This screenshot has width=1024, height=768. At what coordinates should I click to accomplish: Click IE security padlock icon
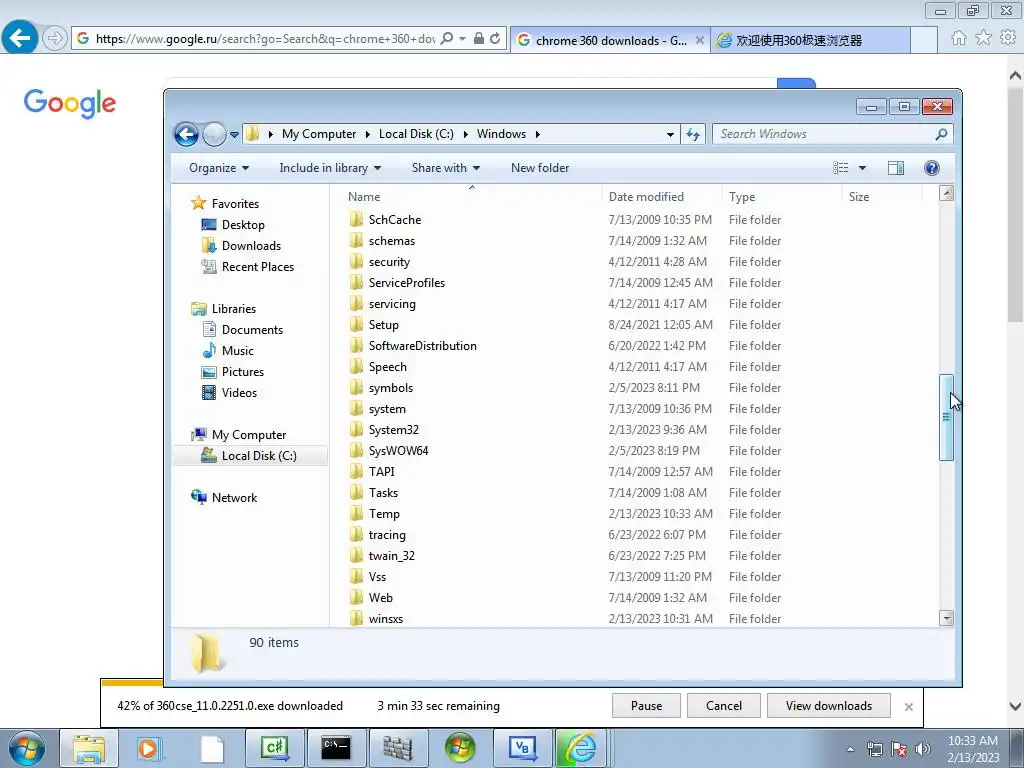point(479,39)
